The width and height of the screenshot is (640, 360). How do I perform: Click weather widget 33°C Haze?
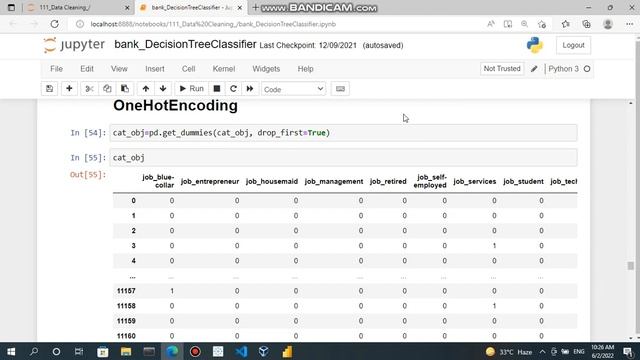coord(509,352)
